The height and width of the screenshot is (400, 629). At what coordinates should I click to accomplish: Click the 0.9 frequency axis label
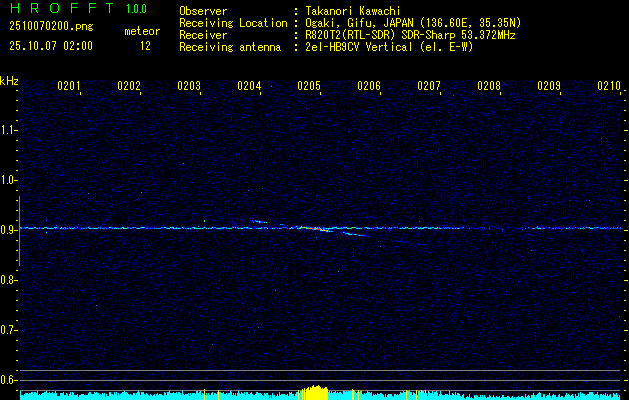[x=8, y=230]
